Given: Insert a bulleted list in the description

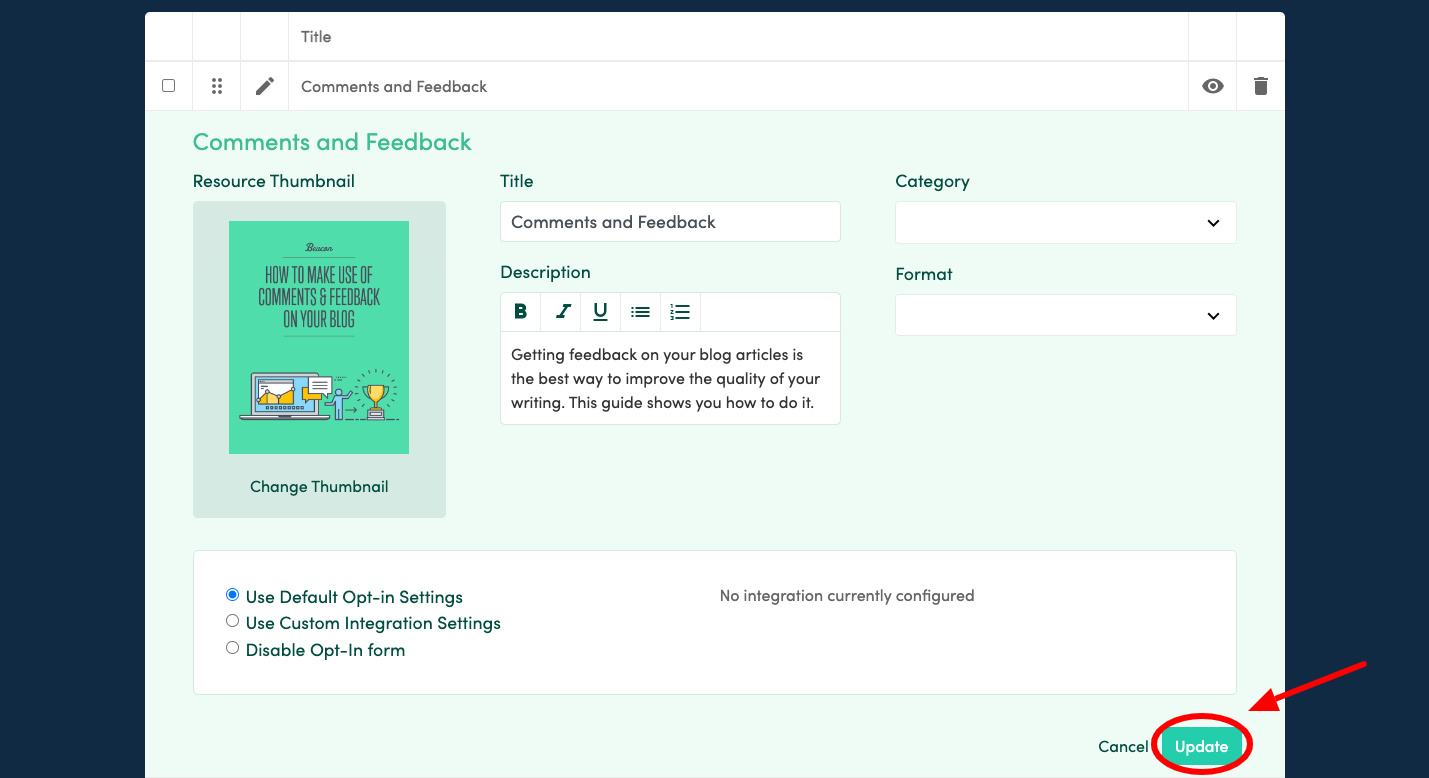Looking at the screenshot, I should [640, 311].
